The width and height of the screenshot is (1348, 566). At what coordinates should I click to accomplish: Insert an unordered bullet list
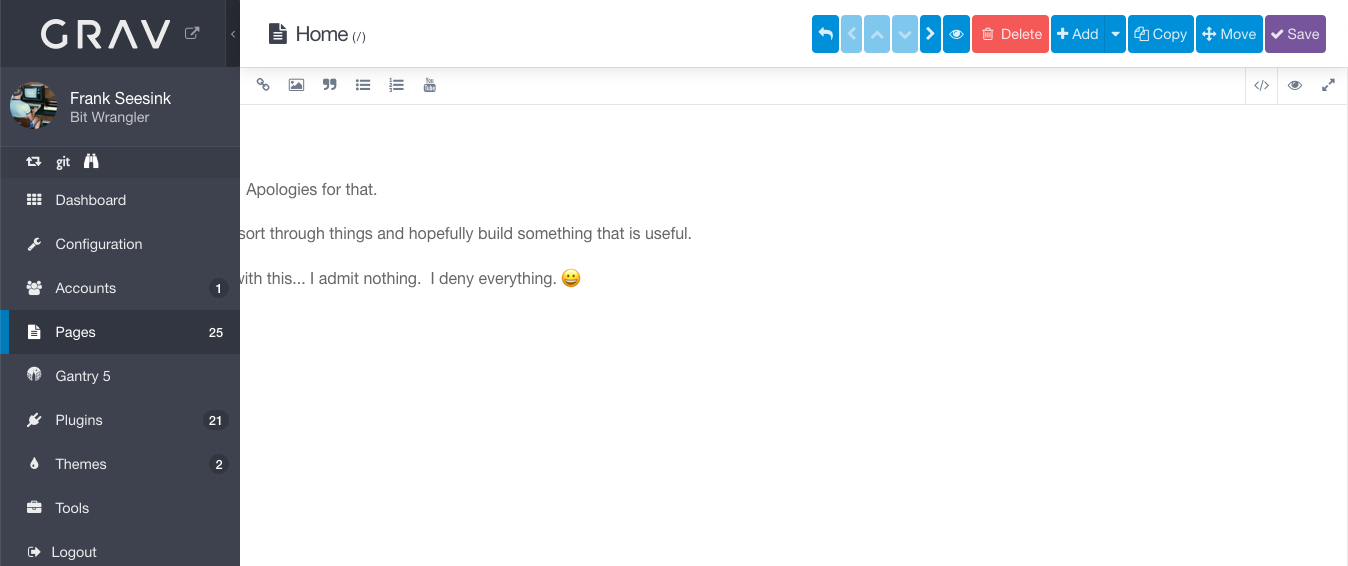363,85
